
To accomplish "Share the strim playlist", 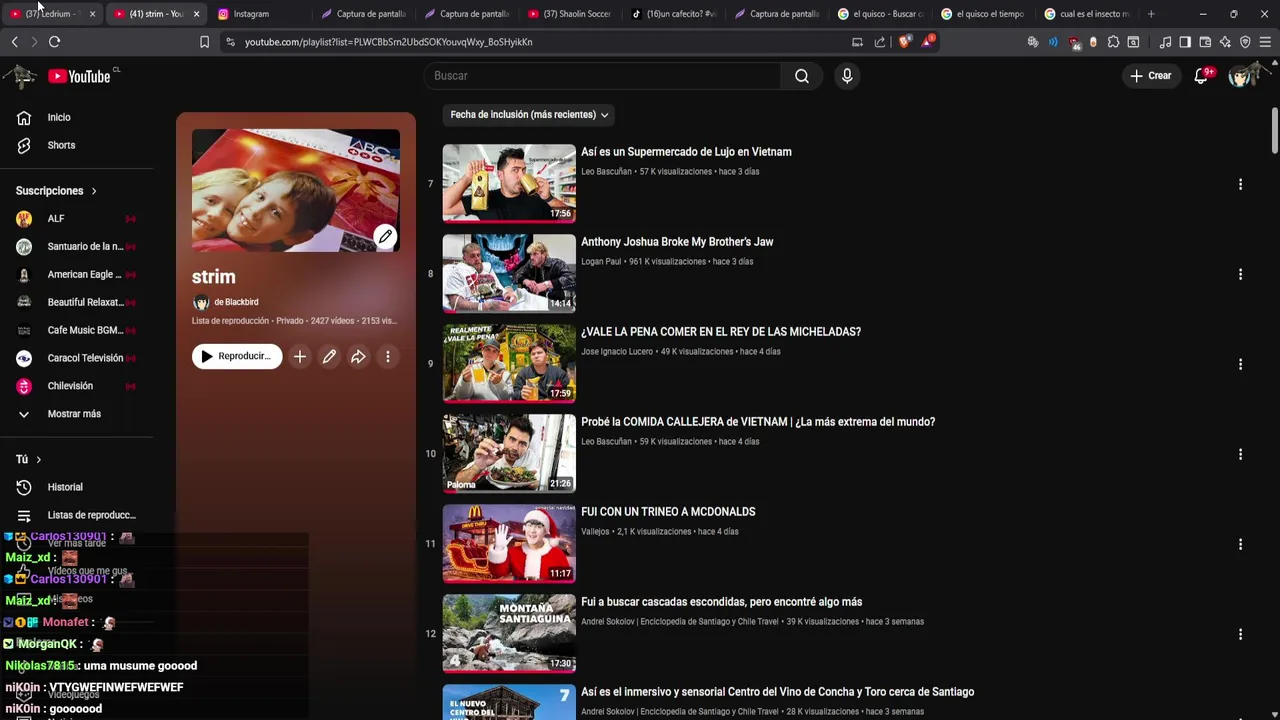I will pyautogui.click(x=358, y=356).
